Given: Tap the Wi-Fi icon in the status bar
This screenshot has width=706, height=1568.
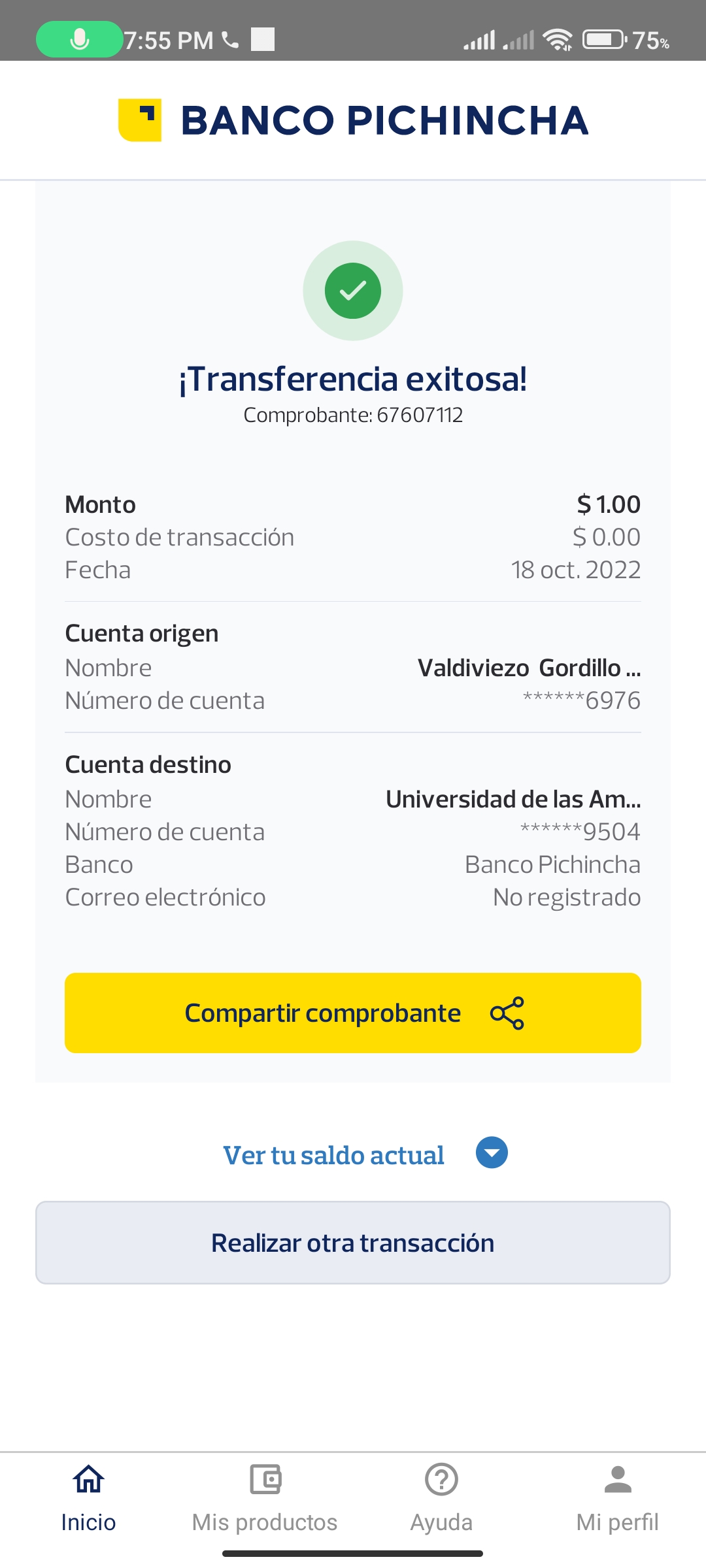Looking at the screenshot, I should pos(558,40).
